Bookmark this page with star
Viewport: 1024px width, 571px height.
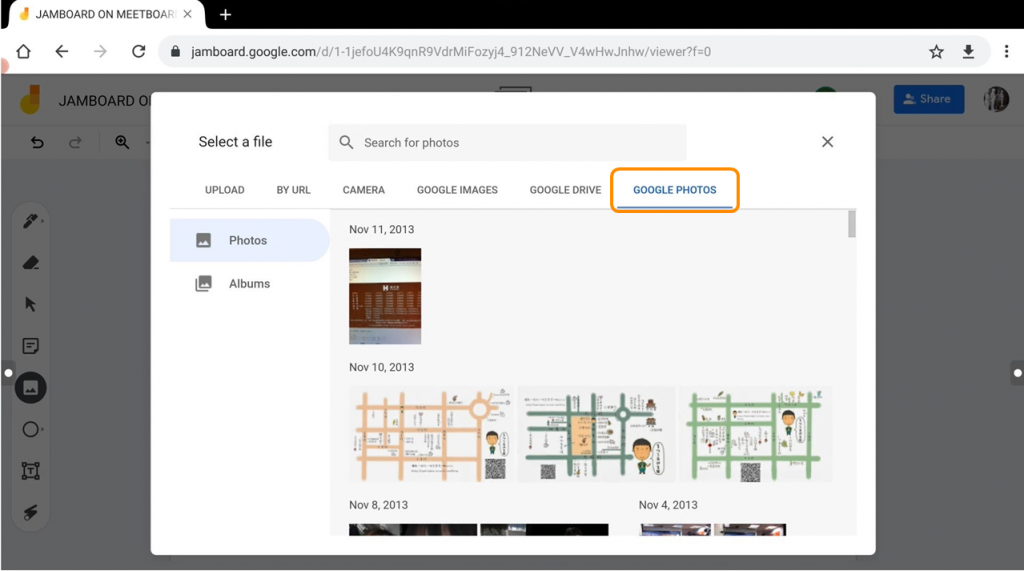coord(936,52)
